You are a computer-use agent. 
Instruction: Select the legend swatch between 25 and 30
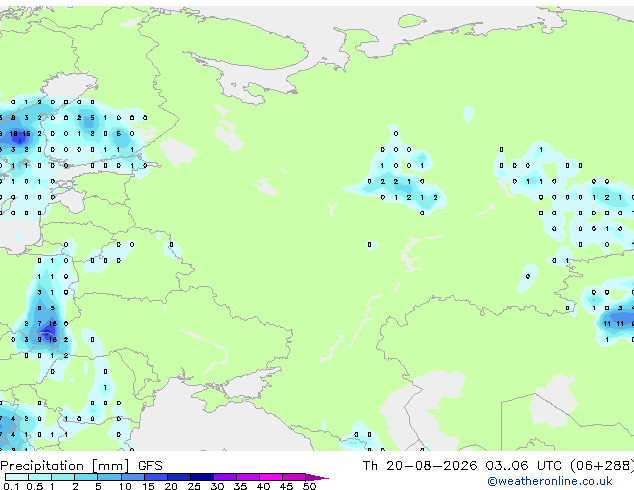(202, 477)
